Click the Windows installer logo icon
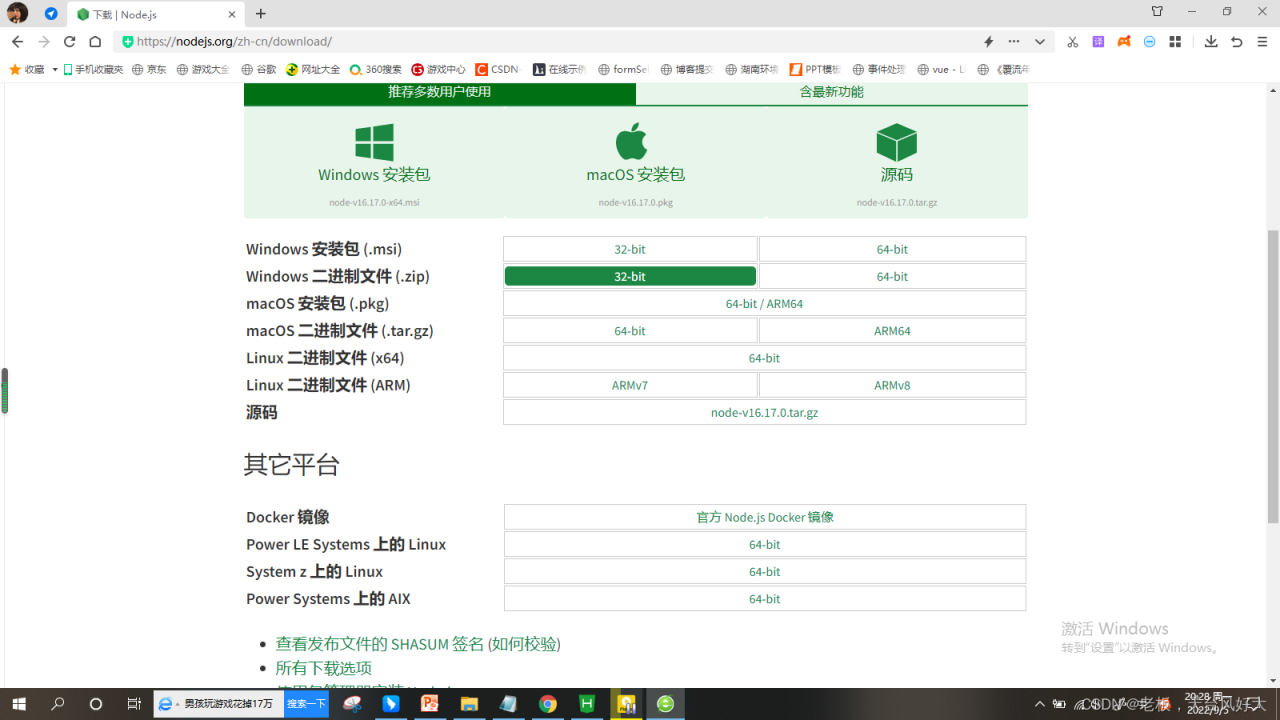 pos(374,142)
